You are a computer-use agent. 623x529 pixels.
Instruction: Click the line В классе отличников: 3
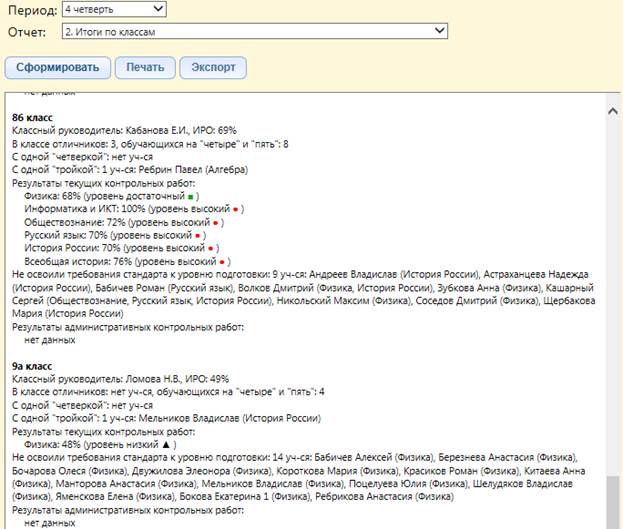click(x=150, y=144)
